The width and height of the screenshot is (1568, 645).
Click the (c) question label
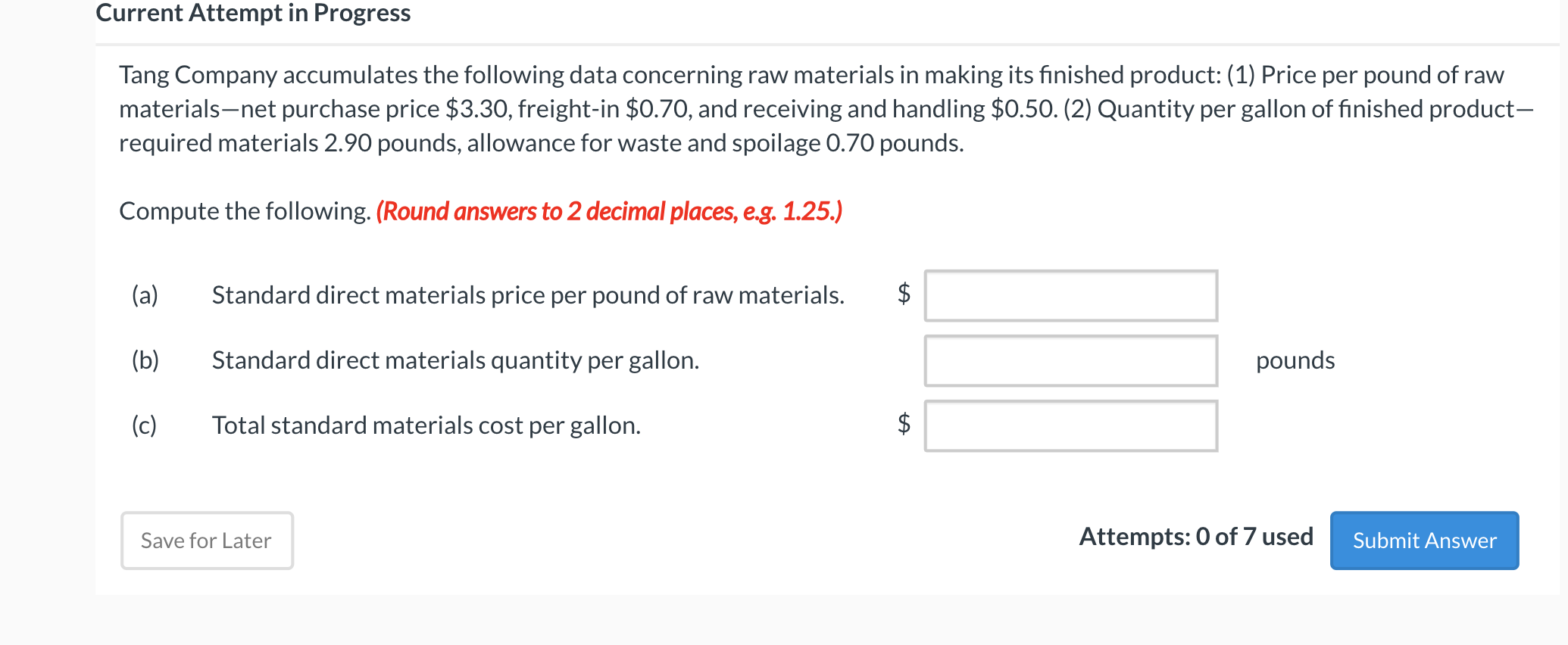coord(144,425)
